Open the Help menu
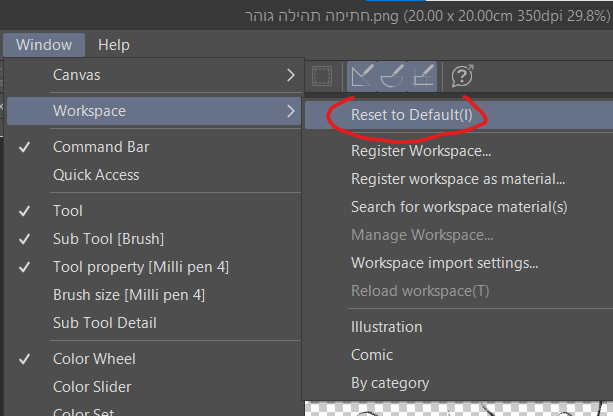Image resolution: width=613 pixels, height=416 pixels. pos(114,45)
